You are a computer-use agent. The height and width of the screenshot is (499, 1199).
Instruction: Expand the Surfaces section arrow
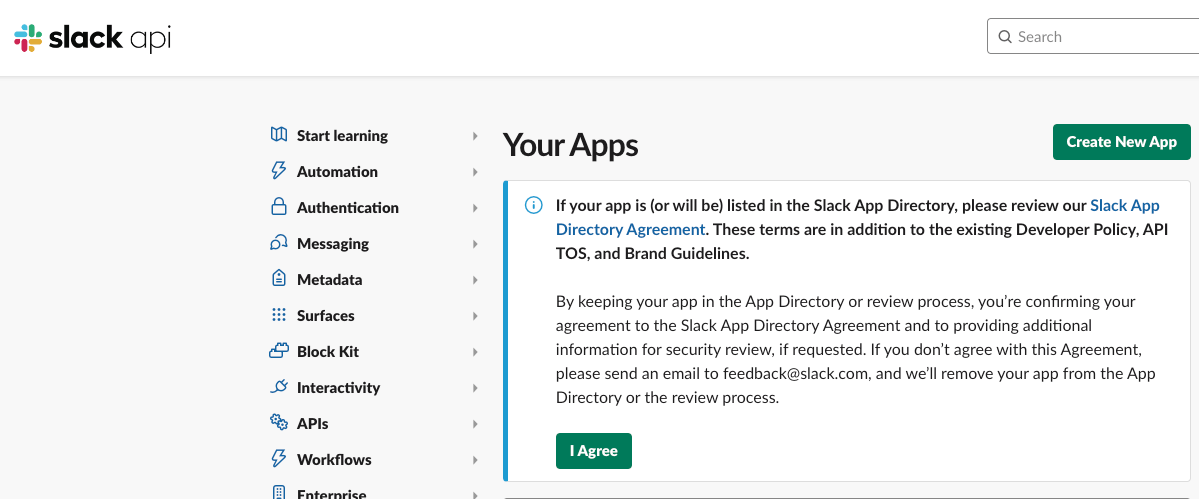[475, 316]
